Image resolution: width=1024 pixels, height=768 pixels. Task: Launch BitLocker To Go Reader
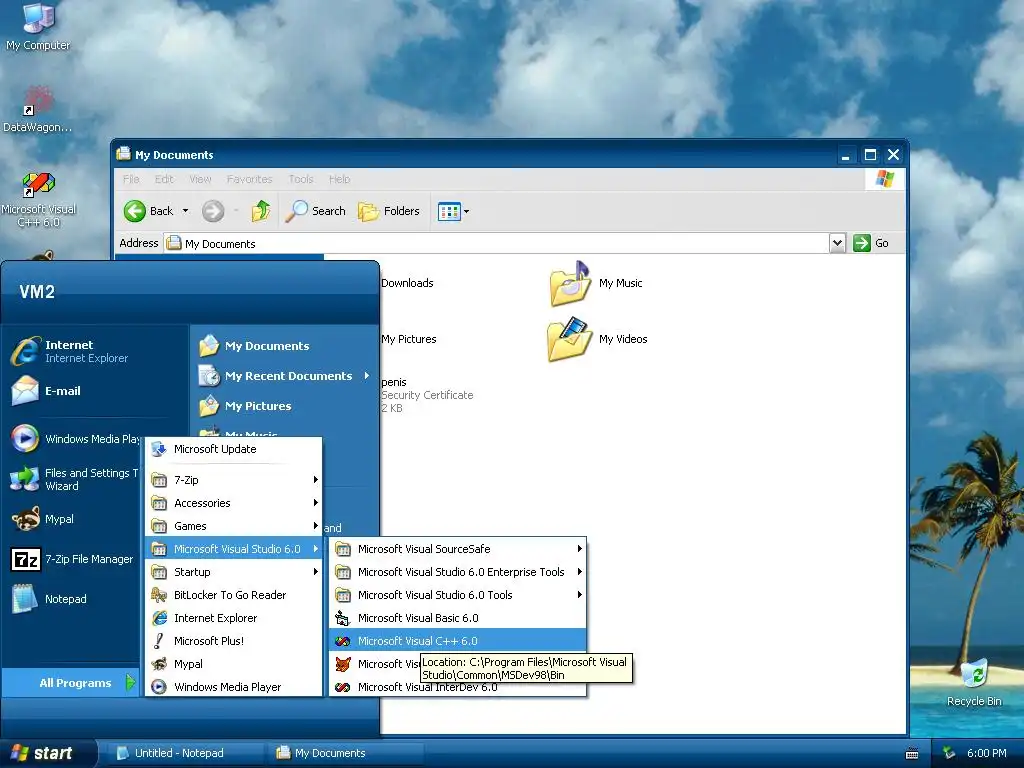pyautogui.click(x=234, y=595)
